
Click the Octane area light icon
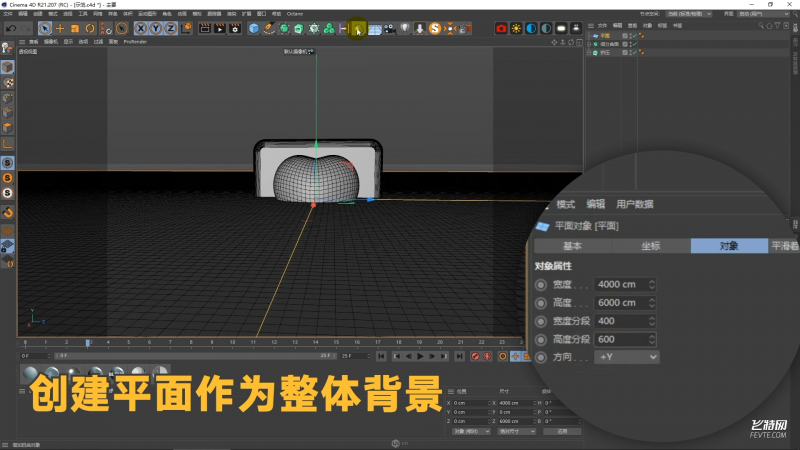561,29
